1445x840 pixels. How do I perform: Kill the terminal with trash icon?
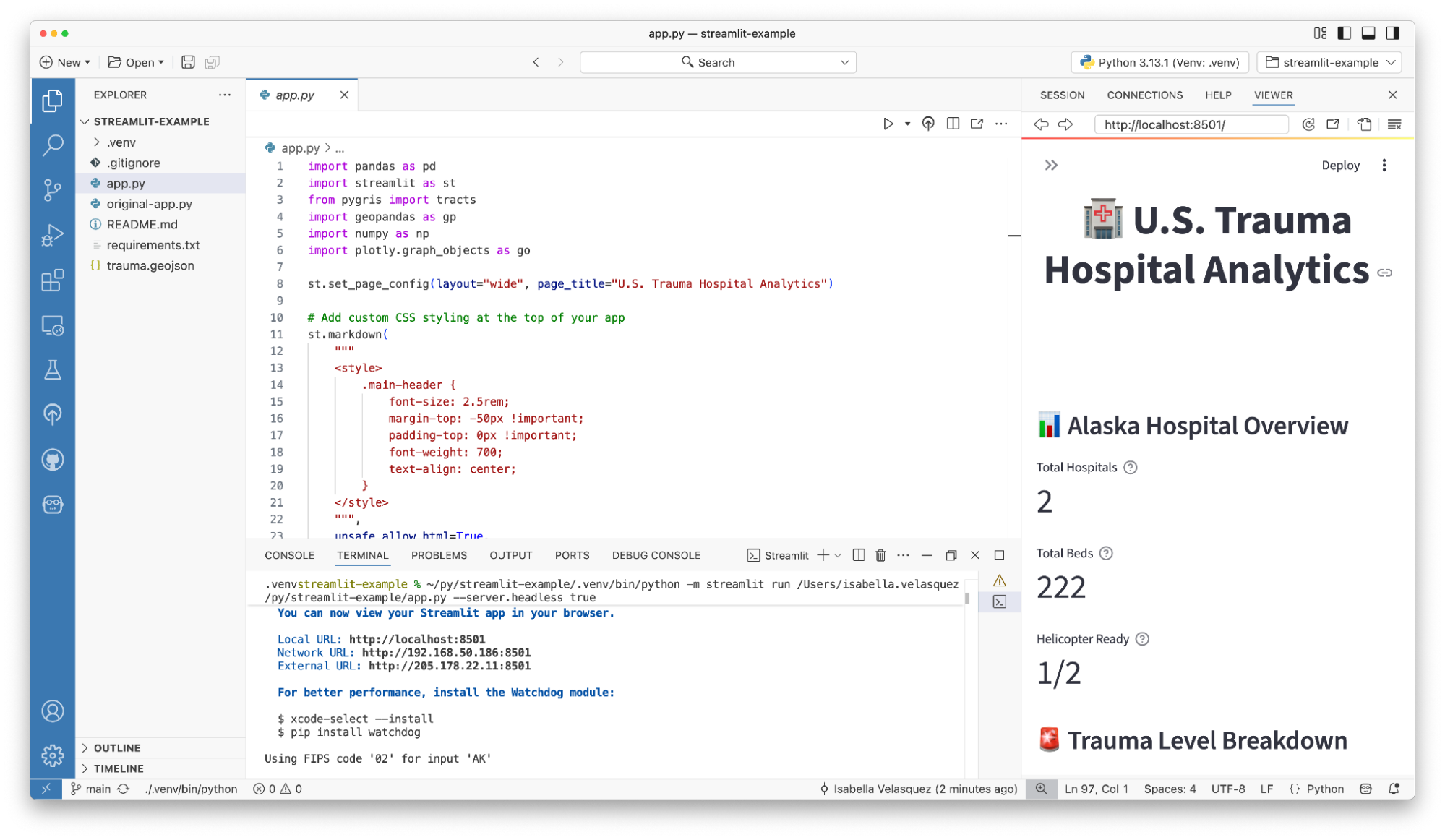[x=880, y=555]
